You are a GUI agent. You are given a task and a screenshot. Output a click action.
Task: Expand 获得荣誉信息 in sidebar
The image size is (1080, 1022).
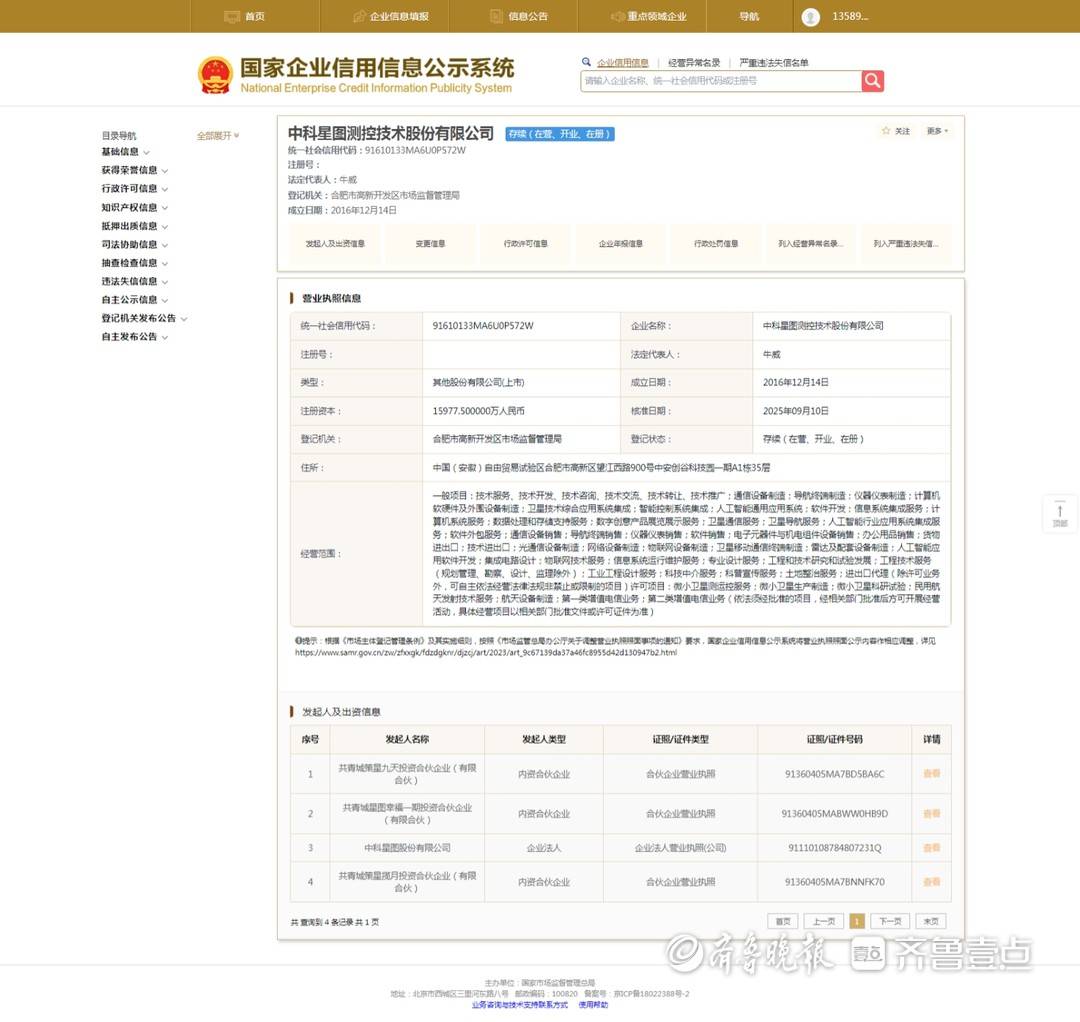(134, 170)
